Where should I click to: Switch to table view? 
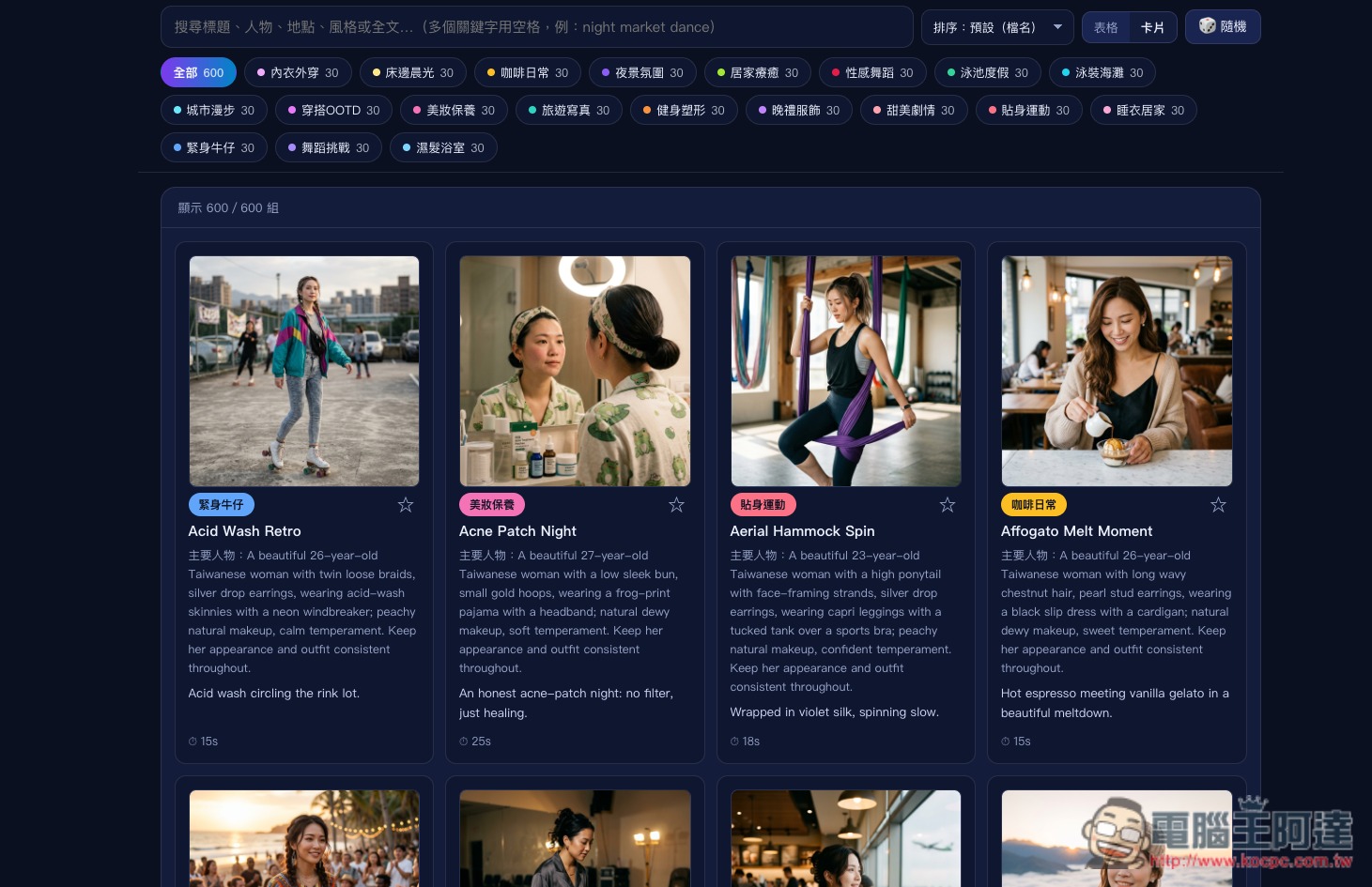click(x=1105, y=27)
